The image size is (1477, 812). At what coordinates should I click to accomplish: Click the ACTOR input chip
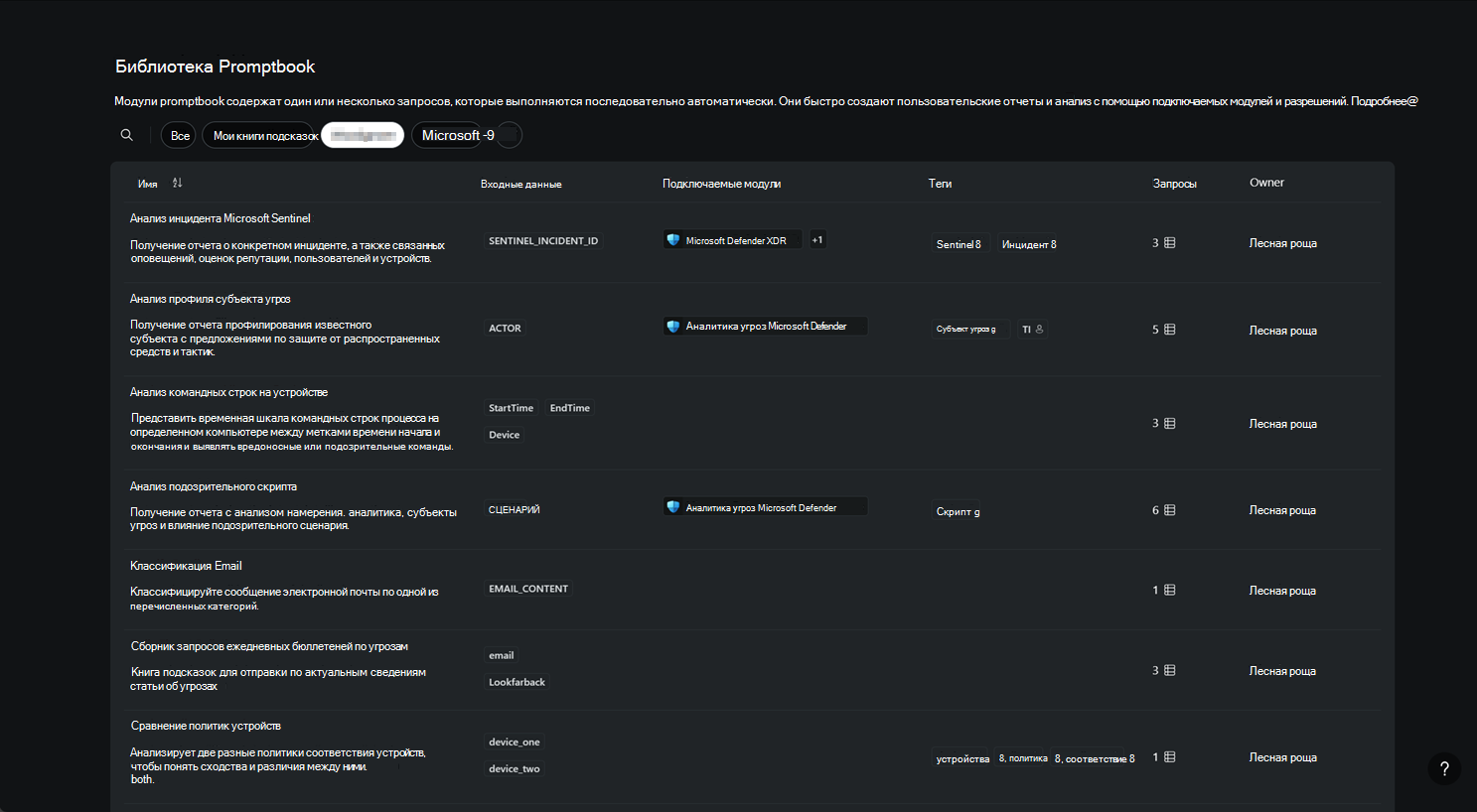(505, 329)
